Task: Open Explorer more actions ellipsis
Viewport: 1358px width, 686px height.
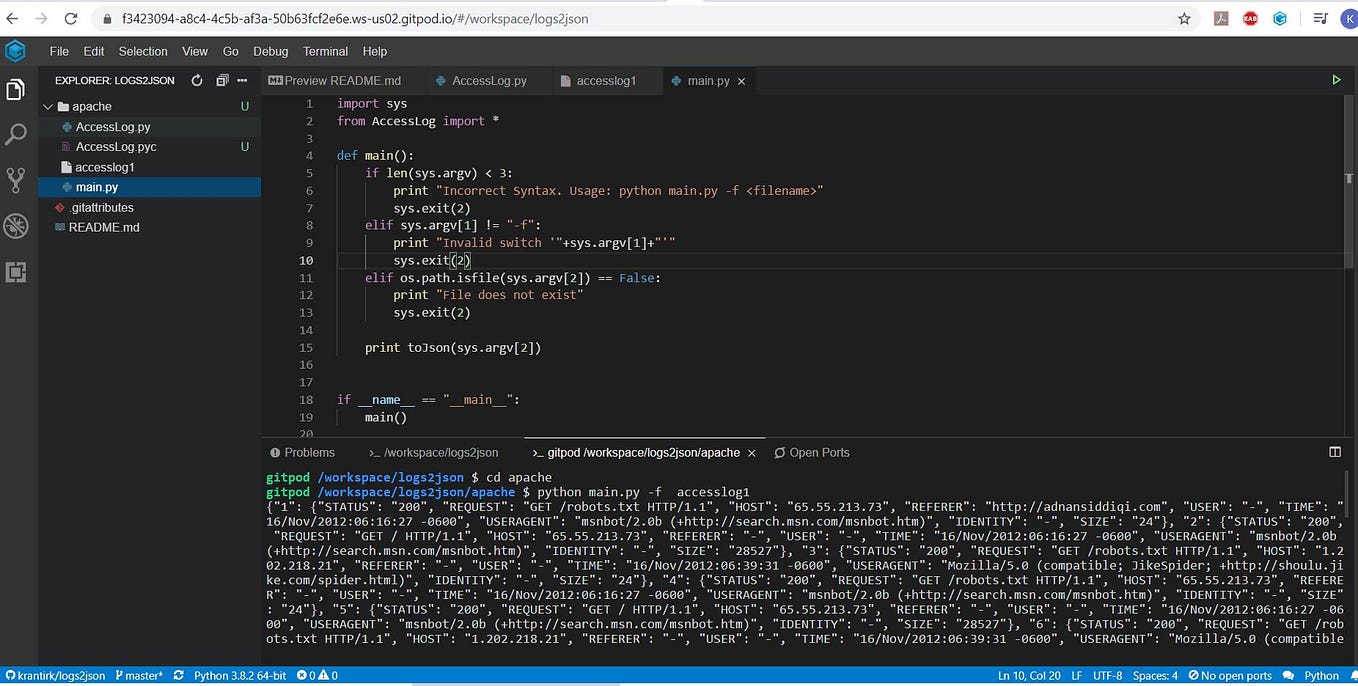Action: point(242,80)
